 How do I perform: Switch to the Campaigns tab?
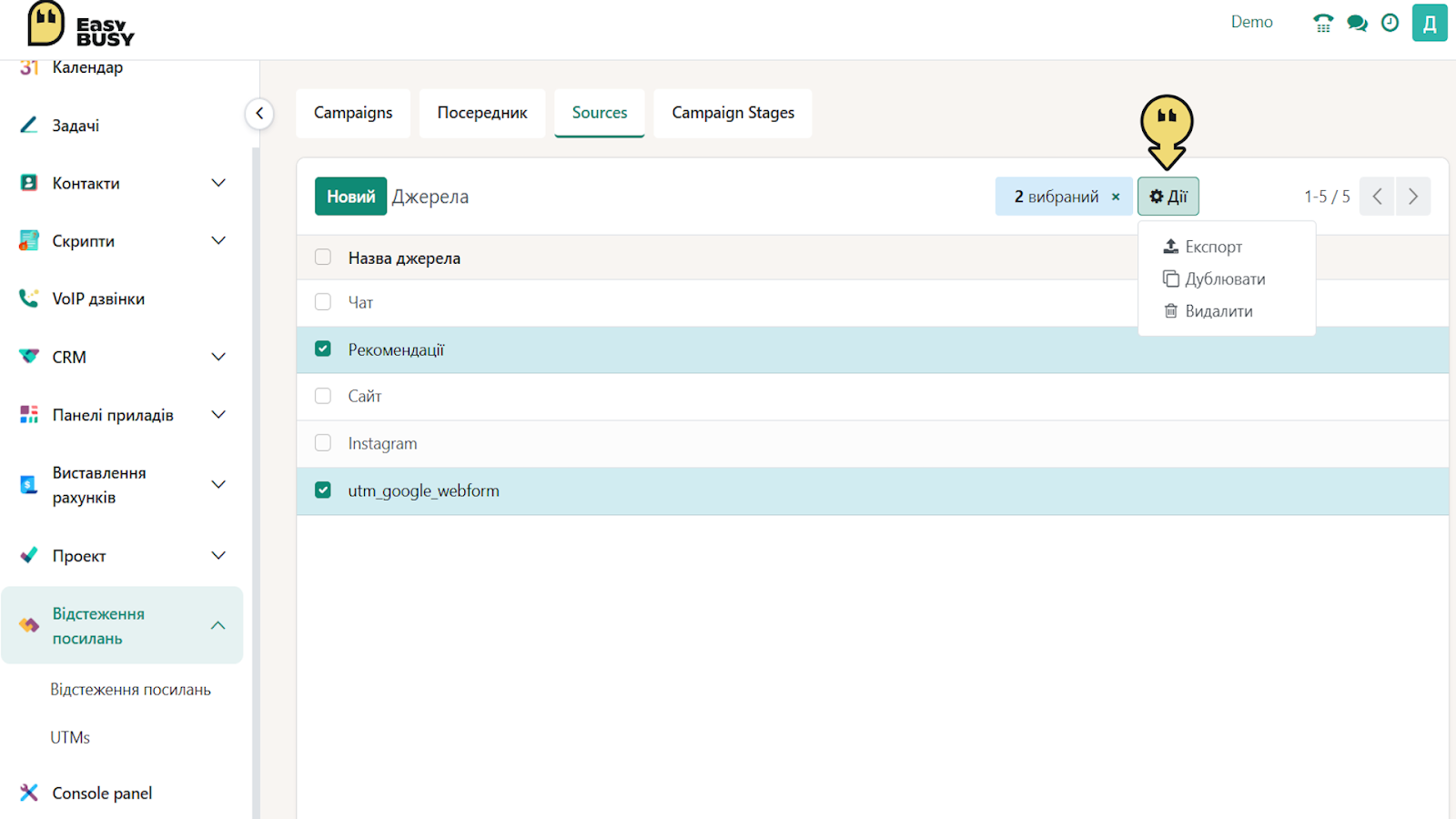[x=353, y=113]
